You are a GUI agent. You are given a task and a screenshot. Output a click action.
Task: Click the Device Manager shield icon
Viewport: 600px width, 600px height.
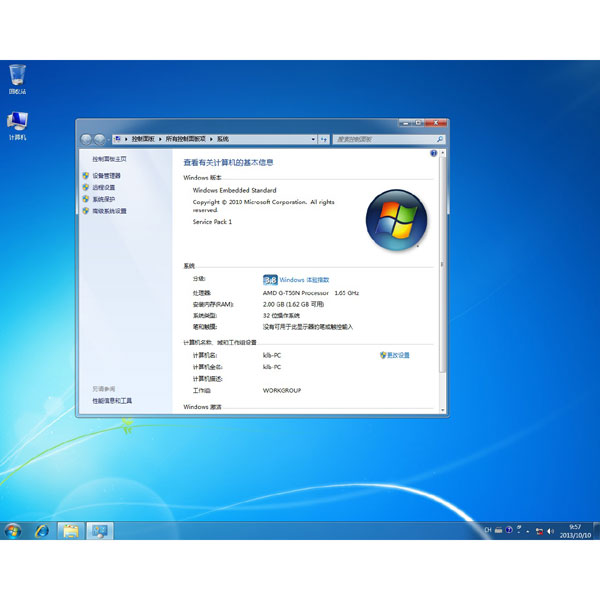pyautogui.click(x=86, y=176)
